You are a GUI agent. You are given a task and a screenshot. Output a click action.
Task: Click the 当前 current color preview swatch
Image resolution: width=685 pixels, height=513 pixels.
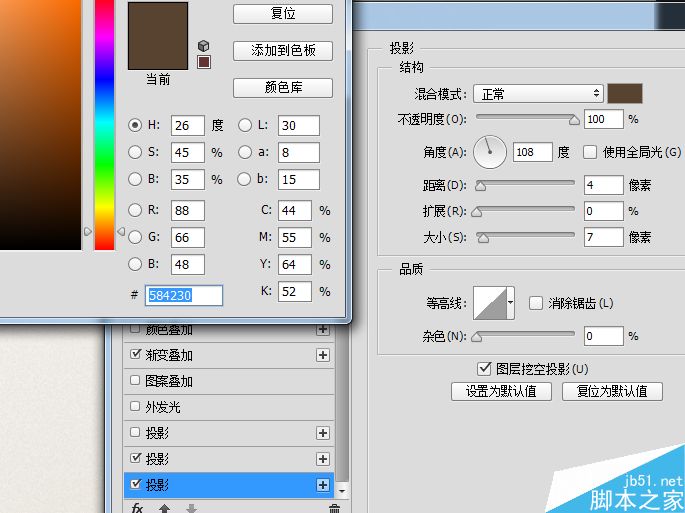coord(158,36)
